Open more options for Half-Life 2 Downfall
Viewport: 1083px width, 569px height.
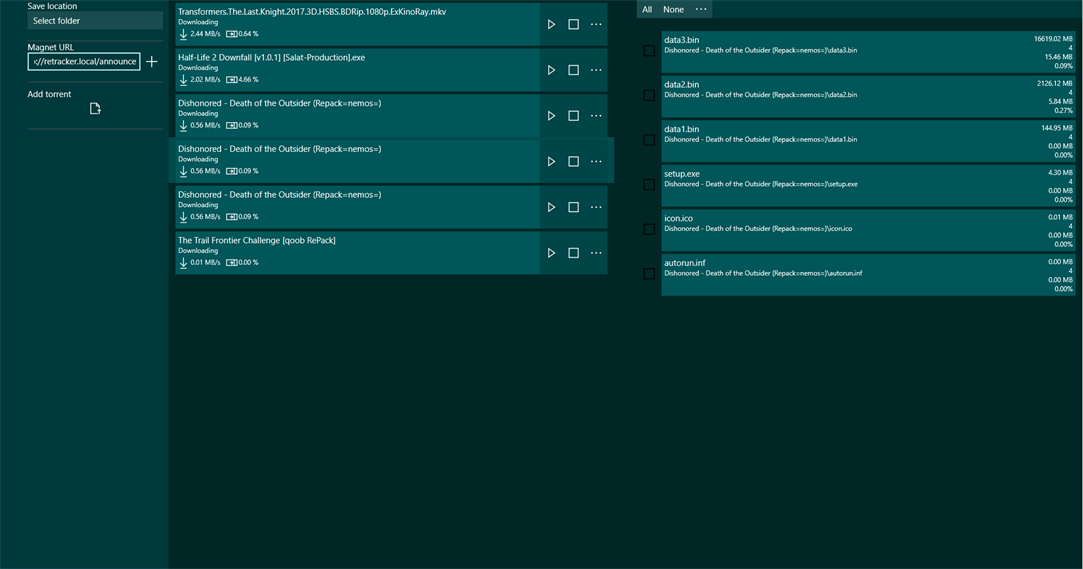[596, 70]
